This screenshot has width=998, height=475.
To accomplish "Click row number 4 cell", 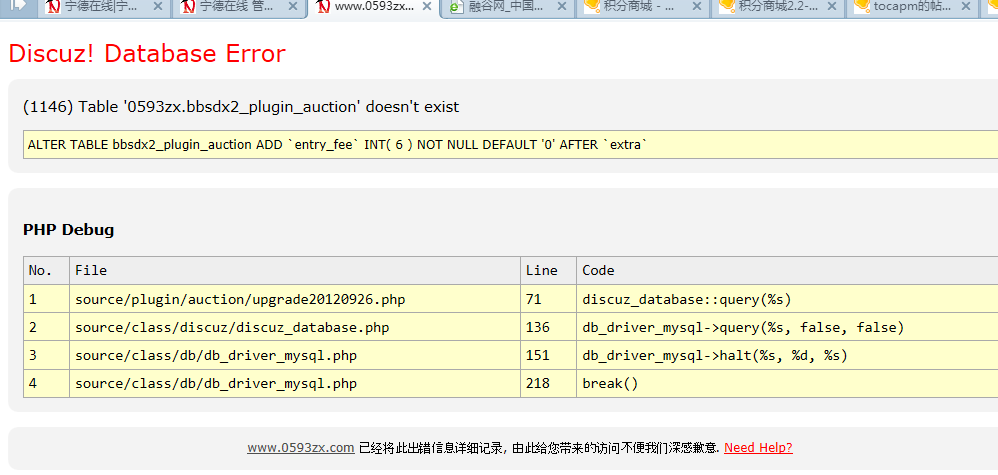I will [46, 383].
